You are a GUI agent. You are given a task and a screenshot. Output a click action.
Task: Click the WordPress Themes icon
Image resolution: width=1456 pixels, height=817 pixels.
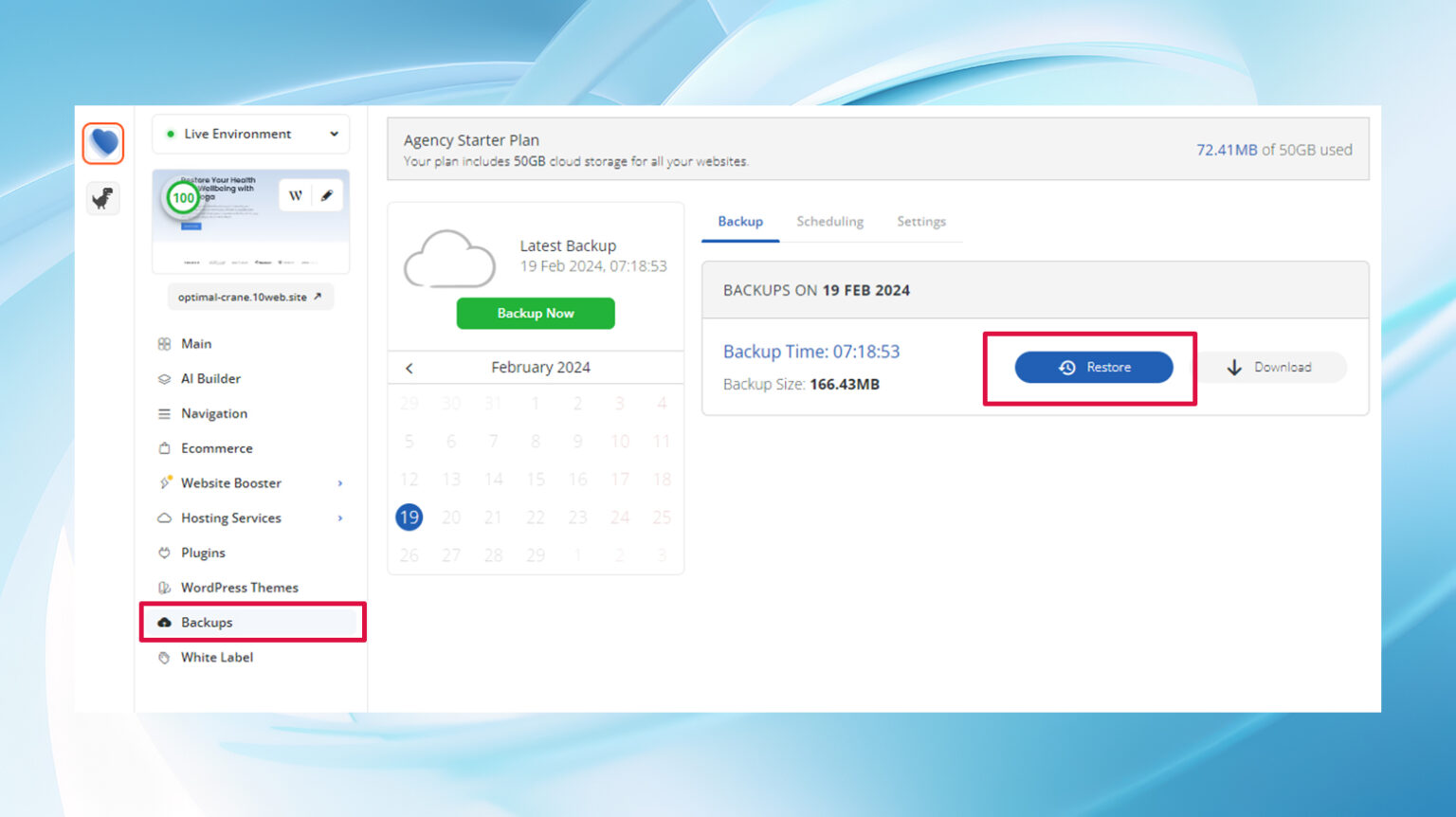coord(165,587)
